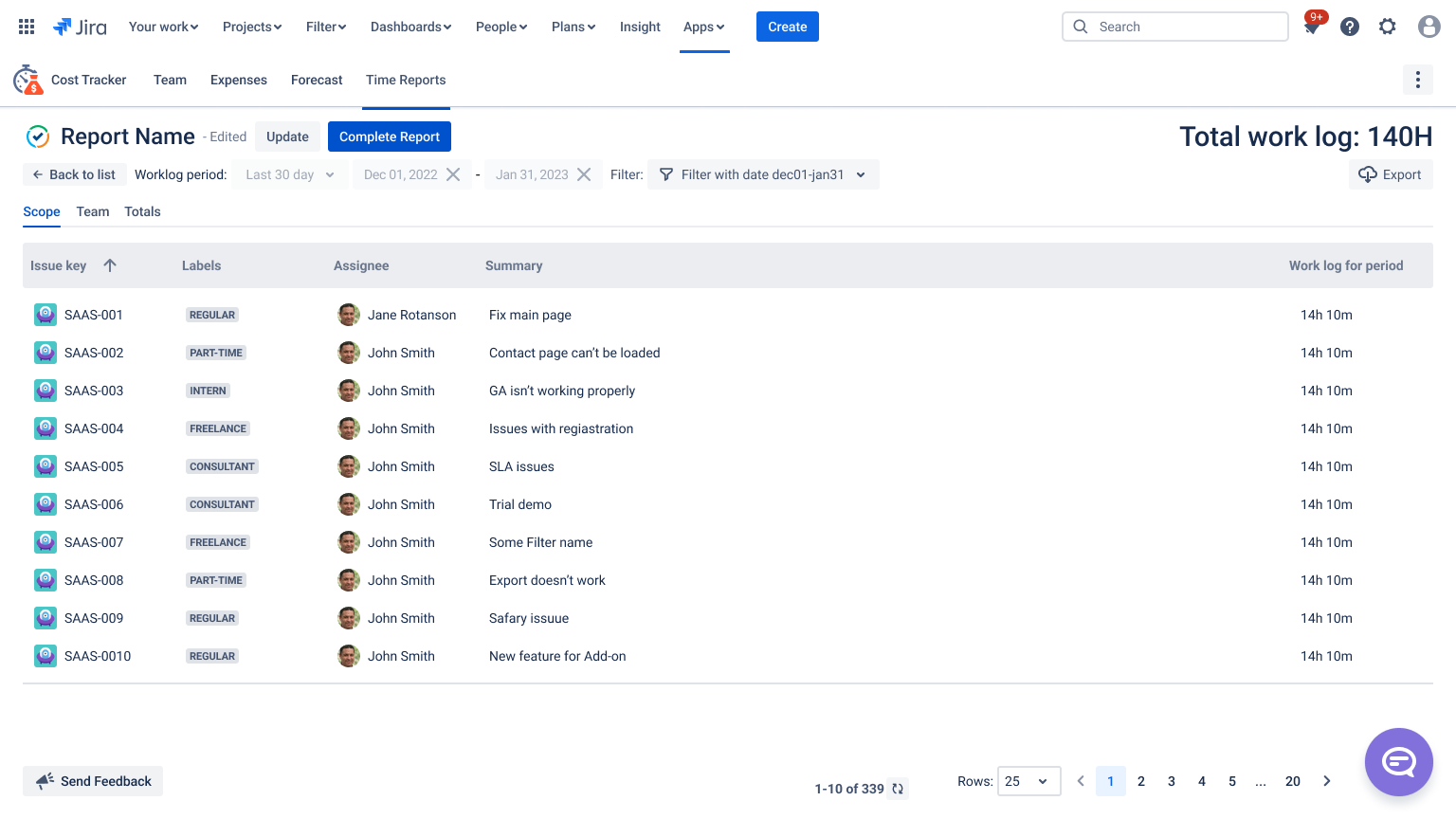The height and width of the screenshot is (819, 1456).
Task: Refresh the 1-10 of 339 count
Action: 898,789
